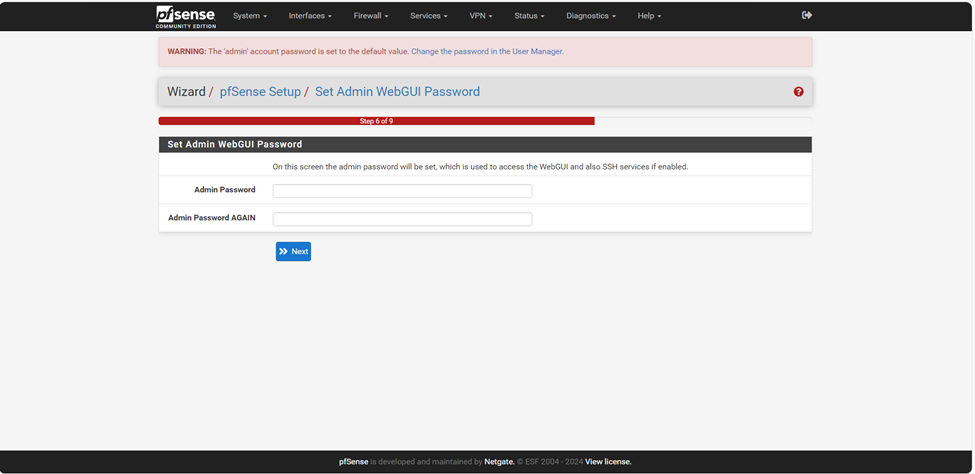Image resolution: width=975 pixels, height=474 pixels.
Task: Click Set Admin WebGUI Password breadcrumb
Action: coord(397,92)
